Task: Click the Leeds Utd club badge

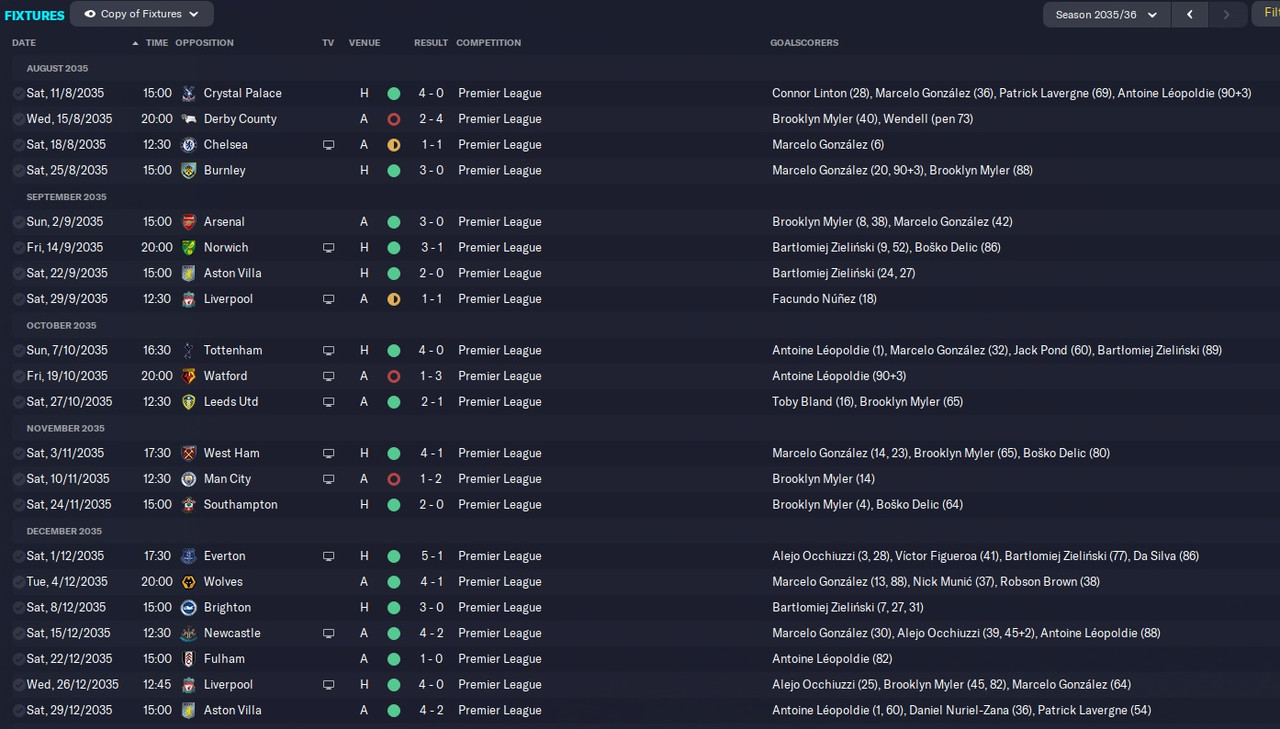Action: tap(189, 402)
